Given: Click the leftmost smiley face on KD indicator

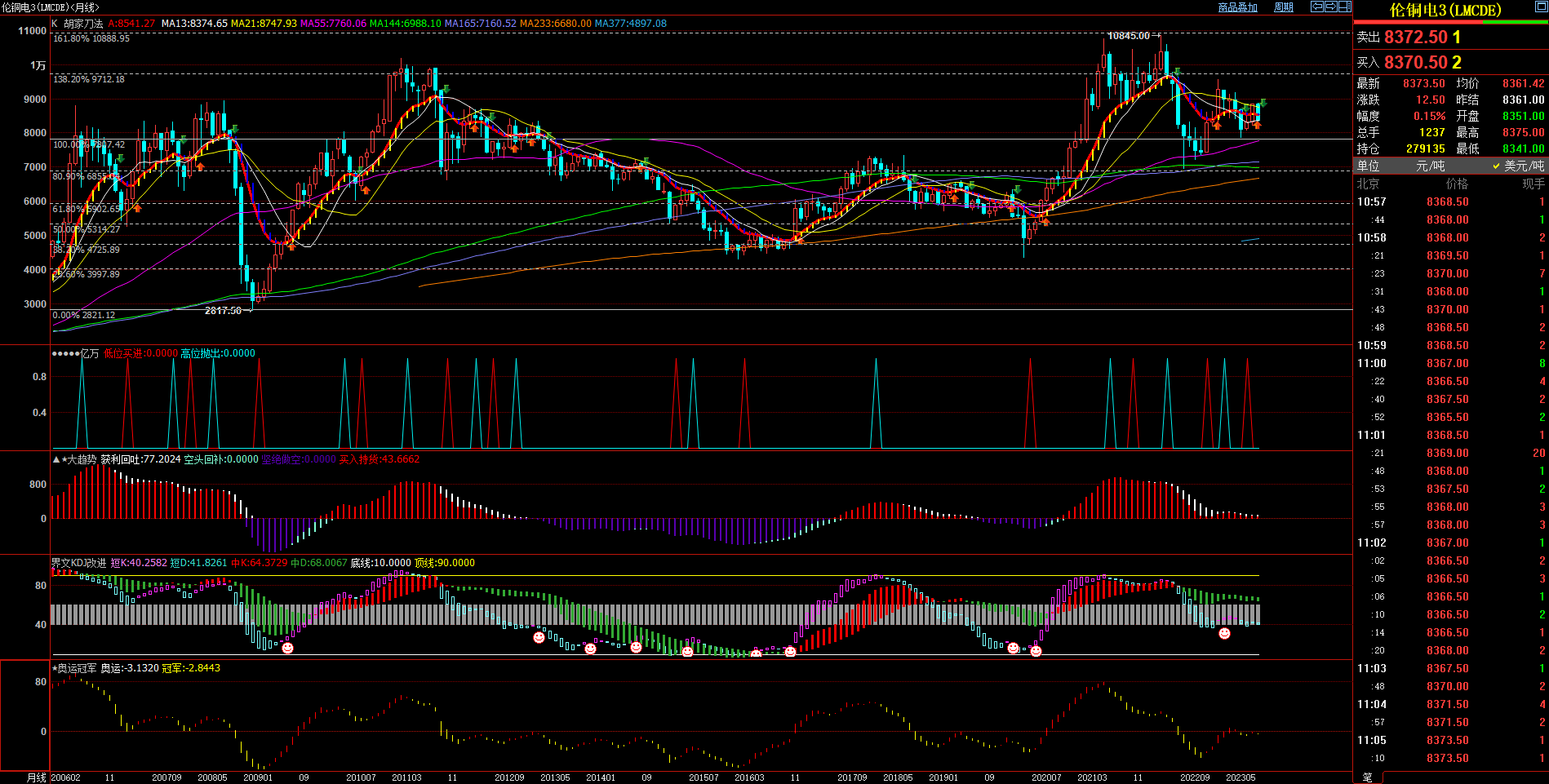Looking at the screenshot, I should tap(287, 648).
